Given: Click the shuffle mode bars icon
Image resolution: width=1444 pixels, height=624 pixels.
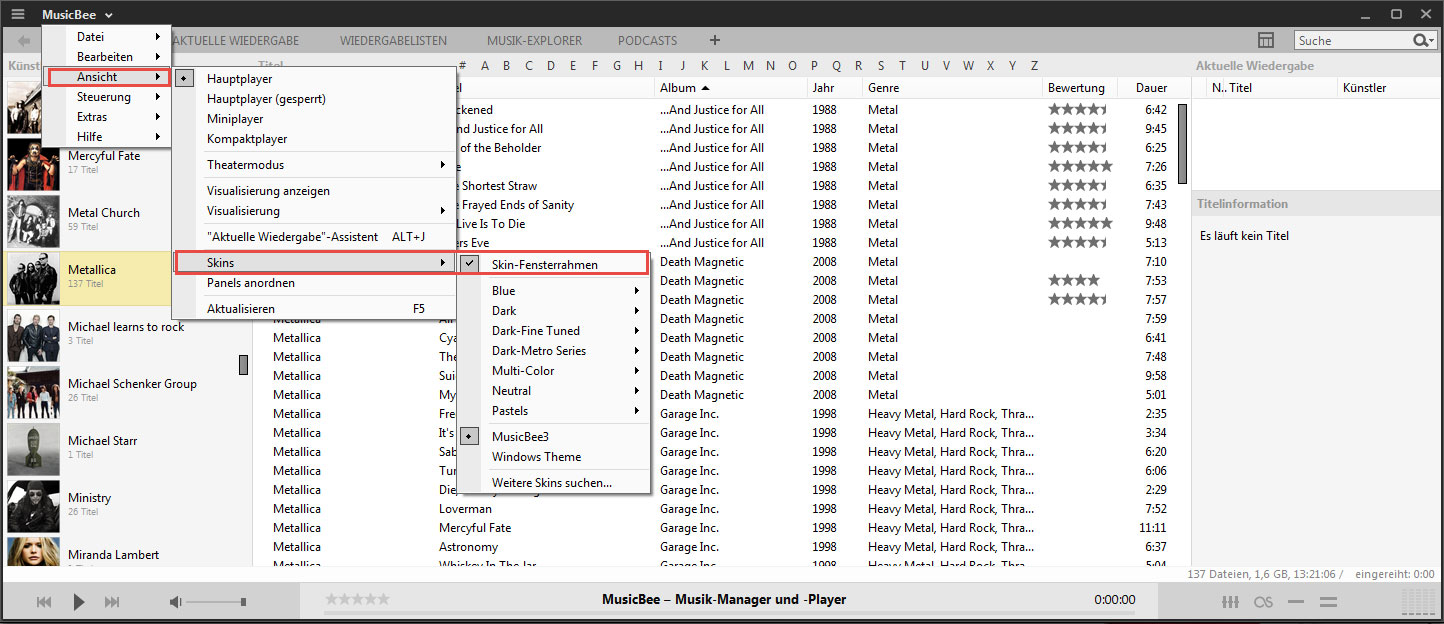Looking at the screenshot, I should (1329, 602).
